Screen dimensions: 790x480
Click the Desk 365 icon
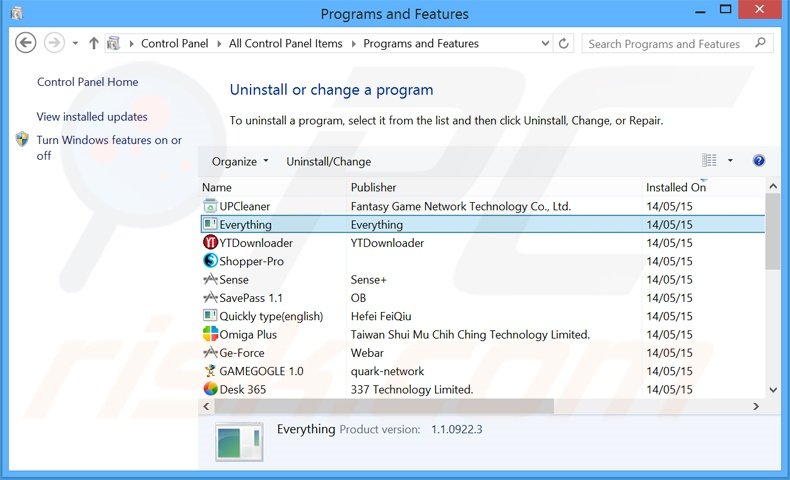[x=210, y=389]
